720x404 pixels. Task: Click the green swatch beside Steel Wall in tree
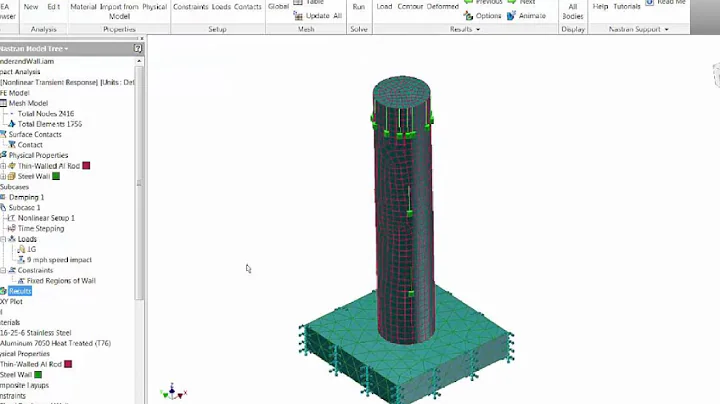[56, 176]
